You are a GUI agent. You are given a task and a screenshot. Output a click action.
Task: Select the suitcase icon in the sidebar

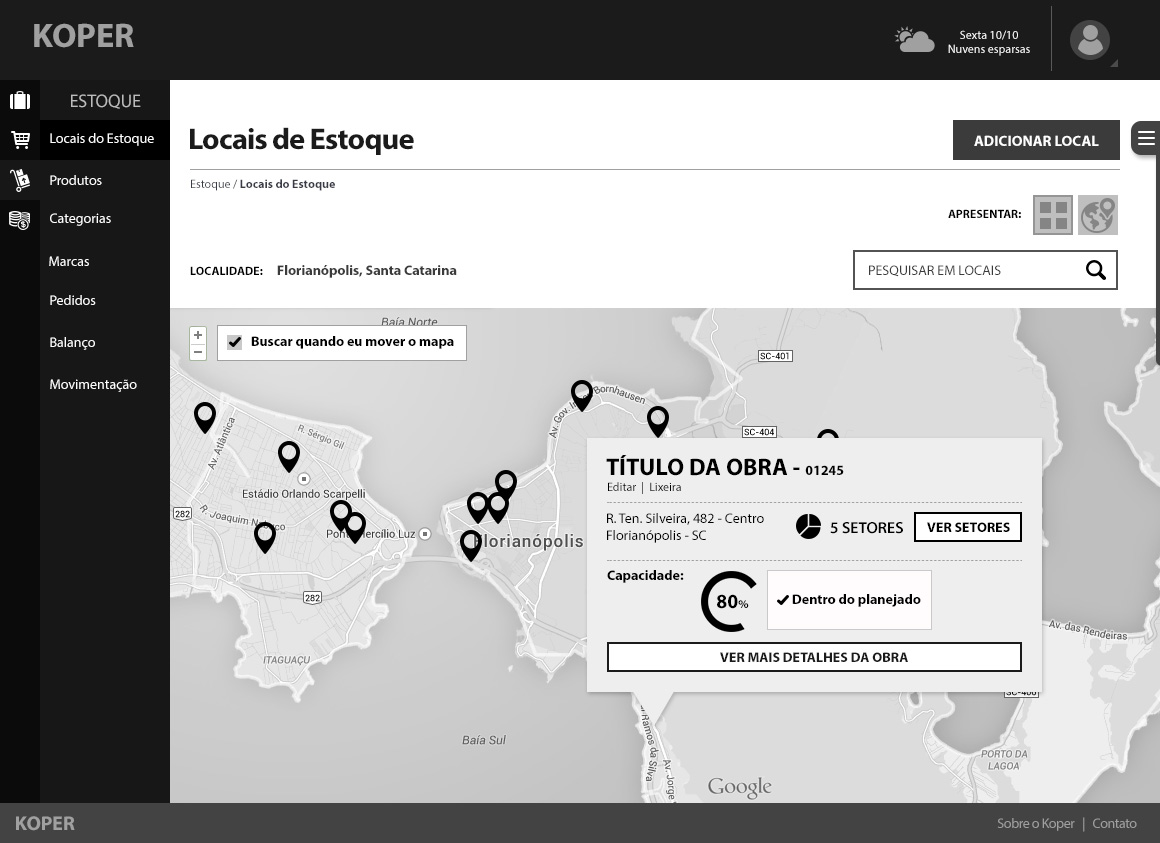[x=20, y=100]
